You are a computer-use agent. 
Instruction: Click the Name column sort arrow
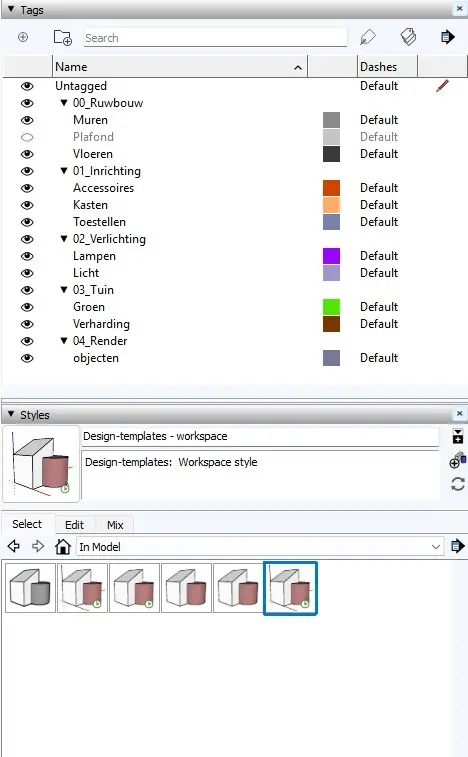pos(298,68)
